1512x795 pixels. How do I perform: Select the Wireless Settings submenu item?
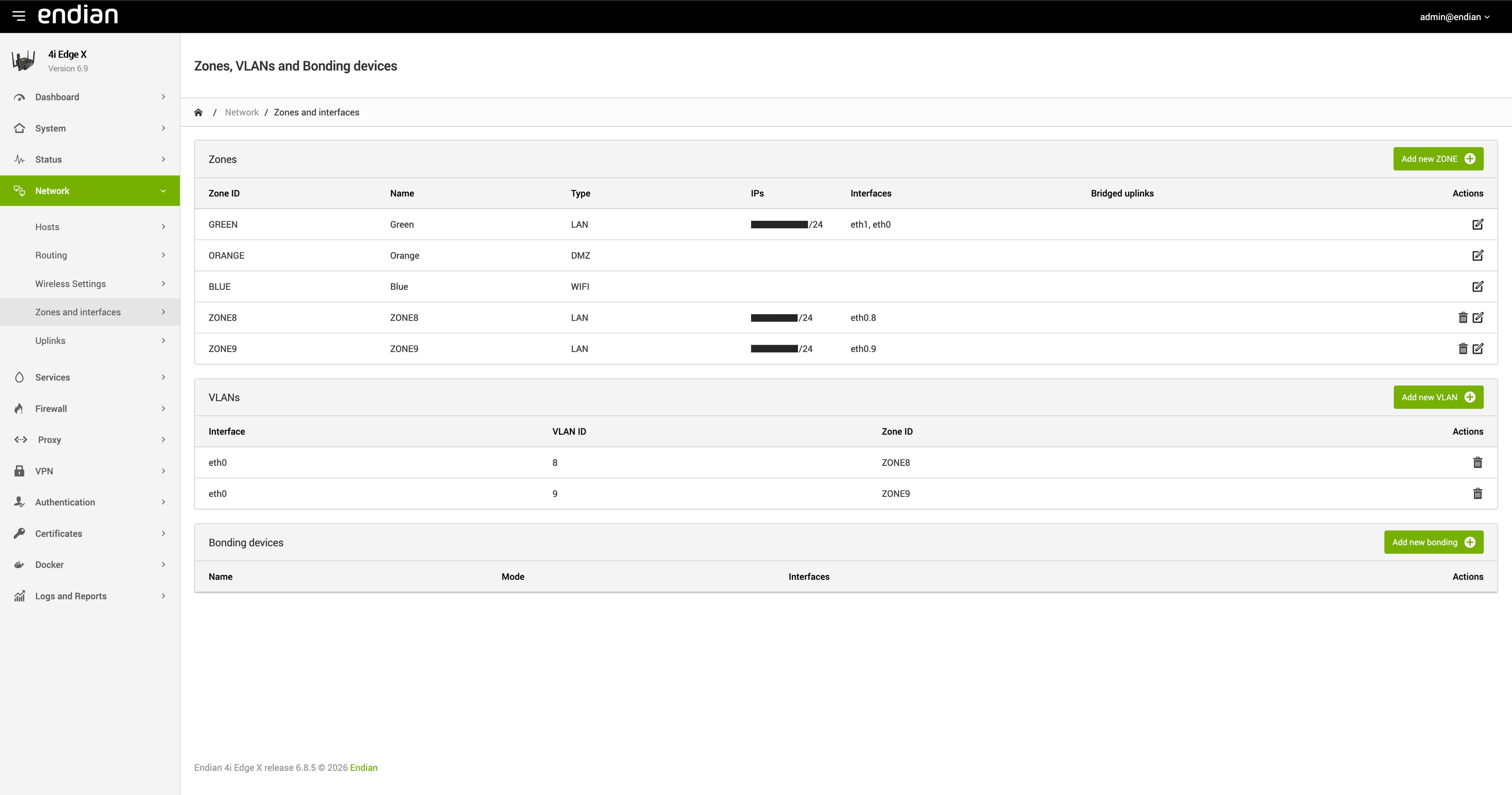(x=90, y=284)
